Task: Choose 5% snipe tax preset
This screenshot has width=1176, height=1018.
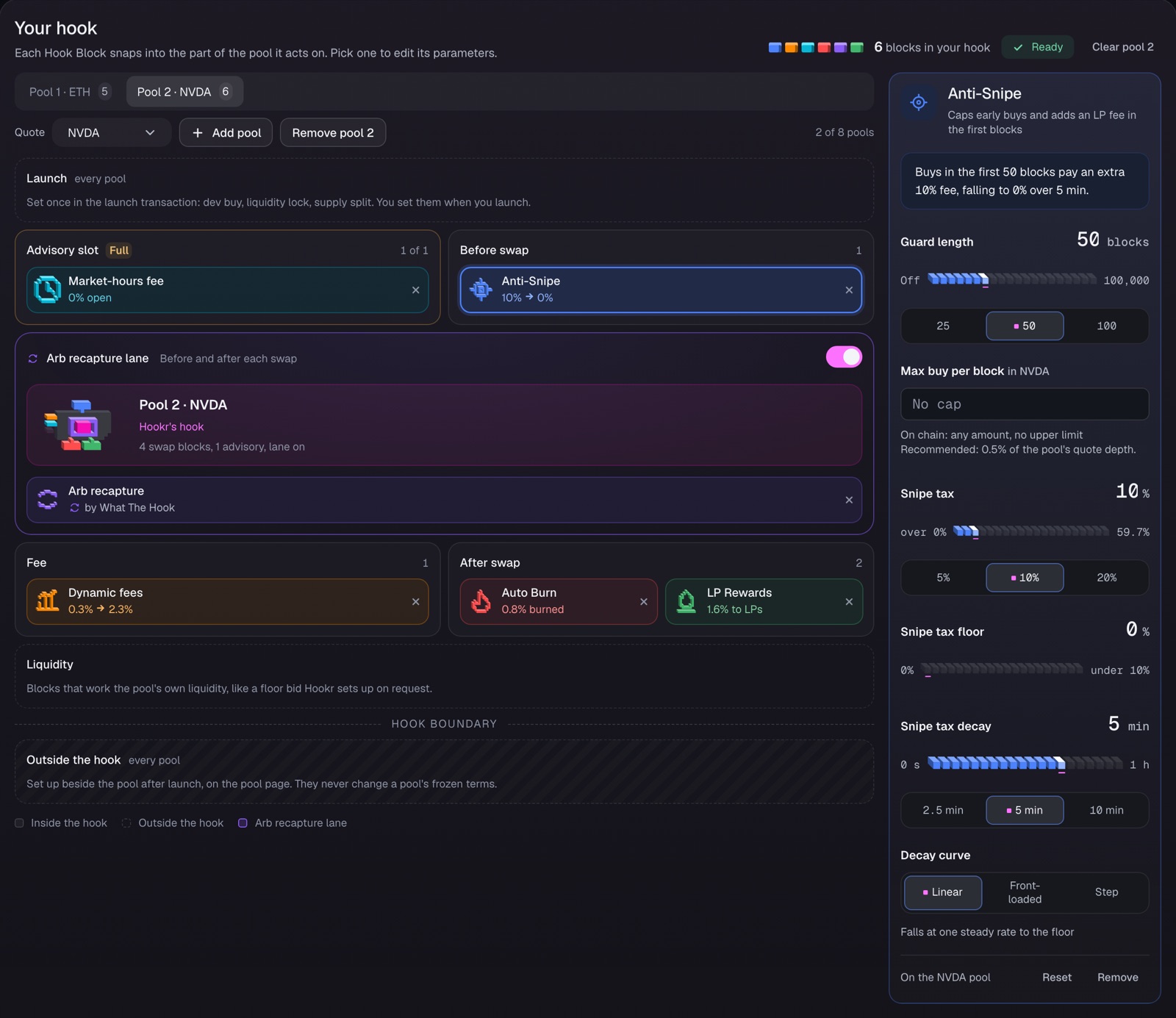Action: 943,578
